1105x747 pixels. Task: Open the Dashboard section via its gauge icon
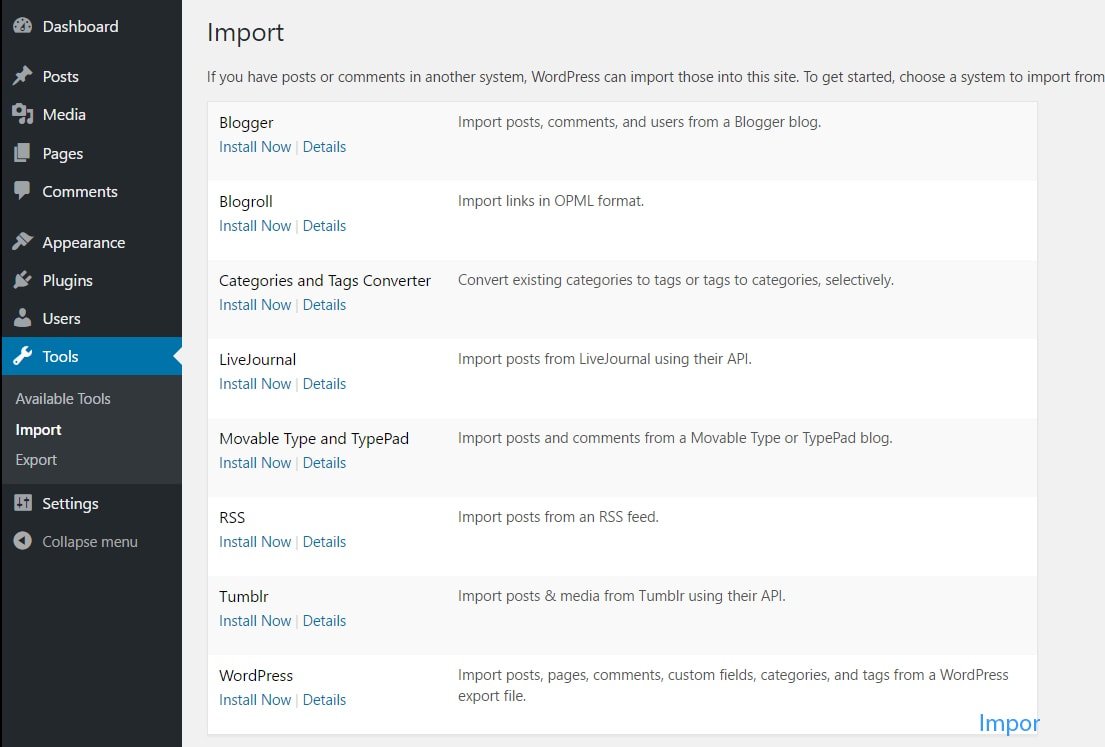click(x=22, y=26)
